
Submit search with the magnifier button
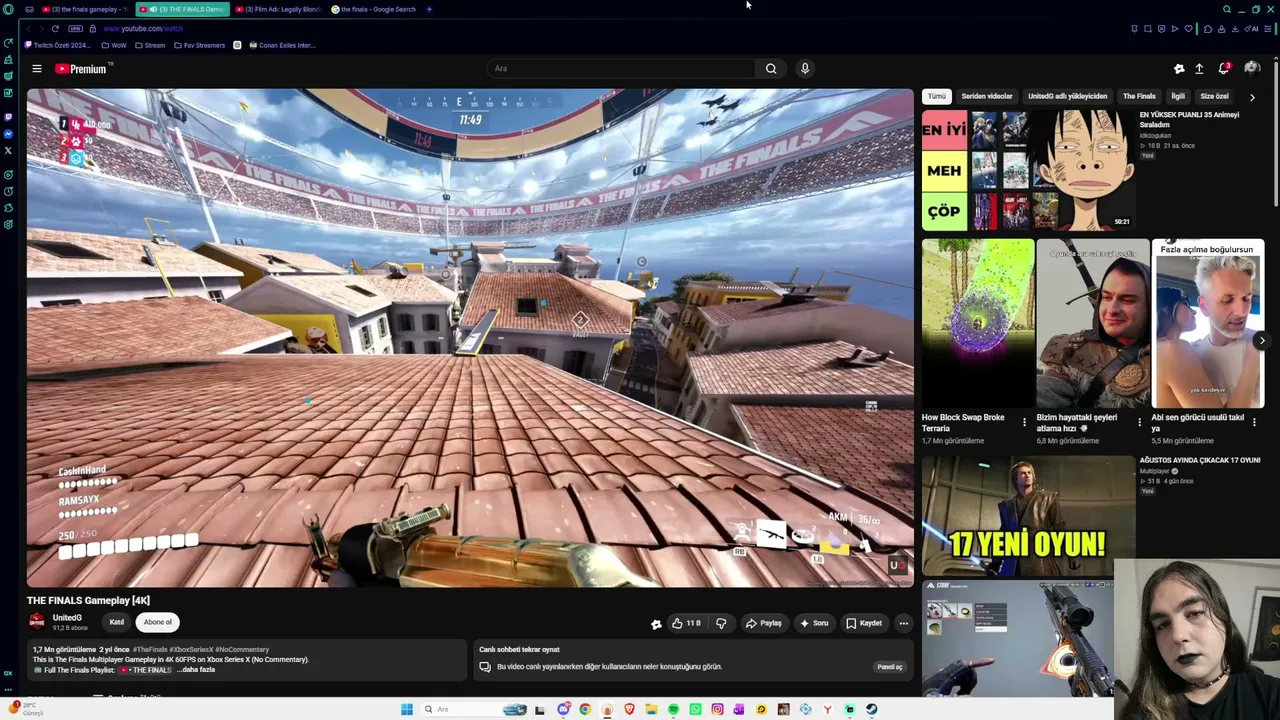[x=771, y=69]
